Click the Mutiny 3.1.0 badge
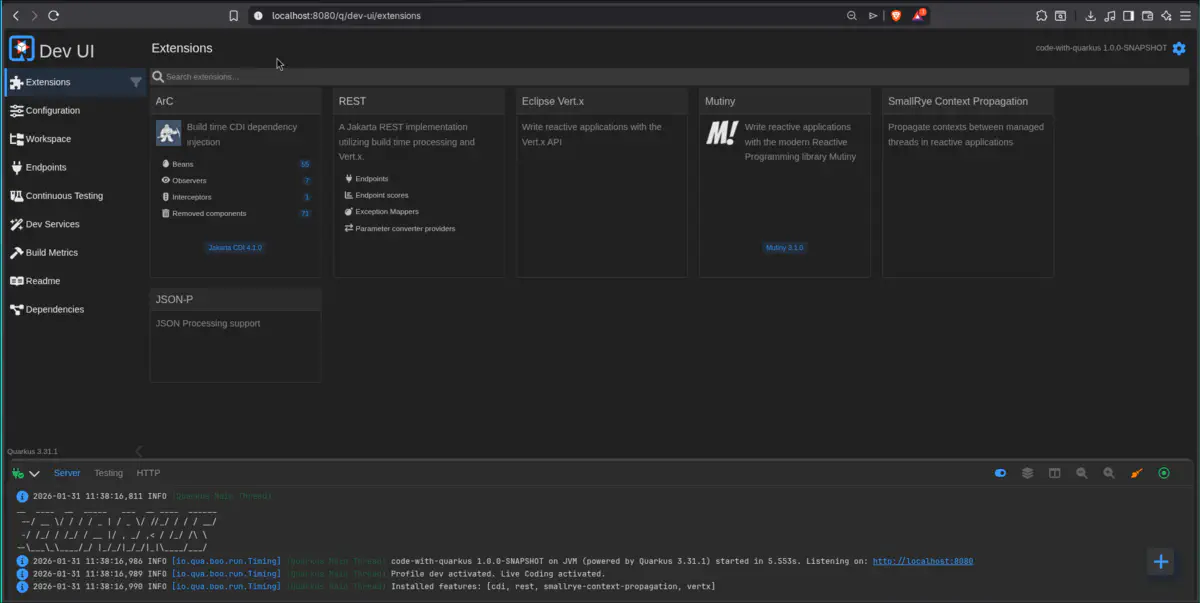Image resolution: width=1200 pixels, height=603 pixels. coord(784,247)
